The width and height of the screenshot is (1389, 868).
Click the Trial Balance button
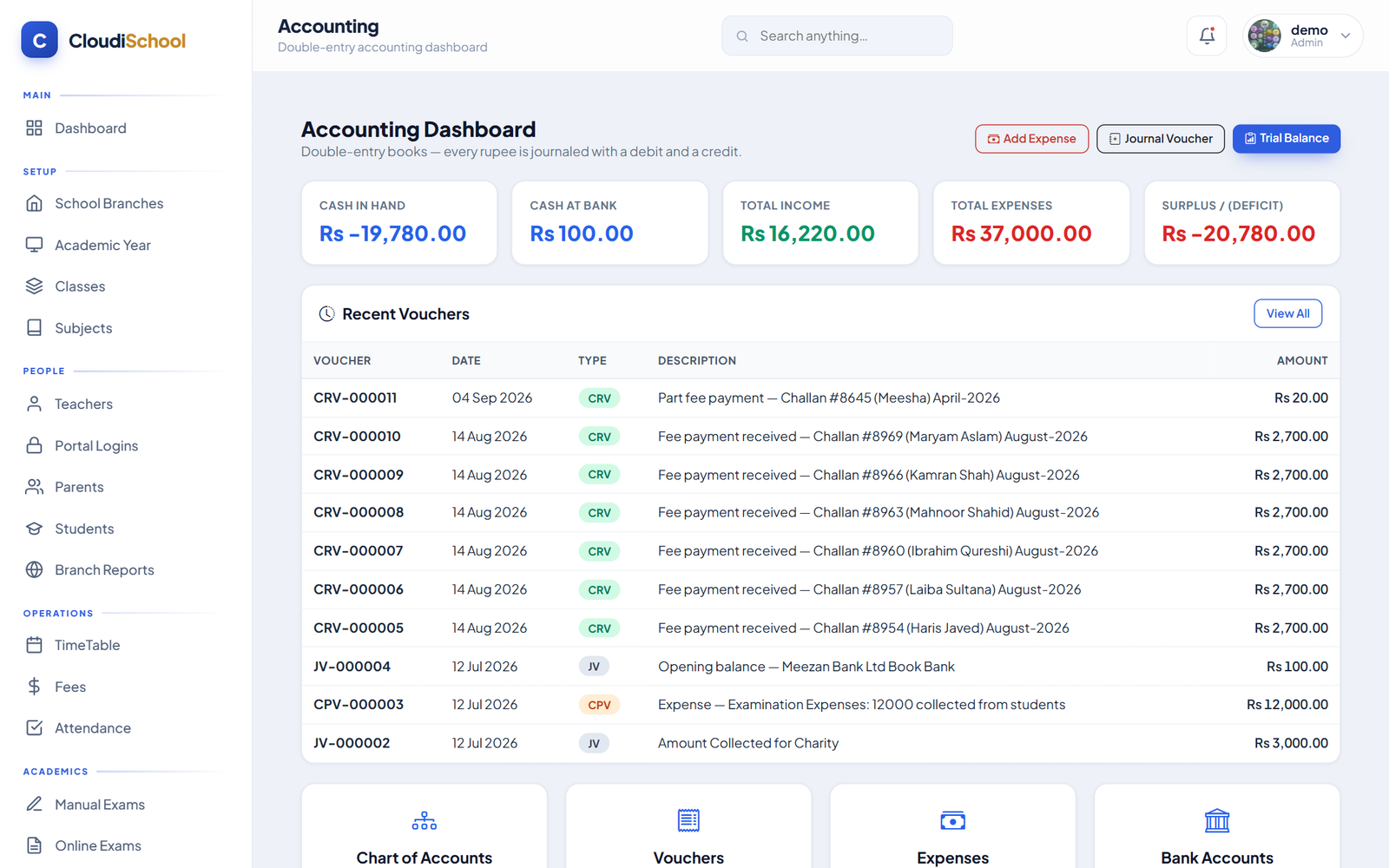[x=1287, y=139]
